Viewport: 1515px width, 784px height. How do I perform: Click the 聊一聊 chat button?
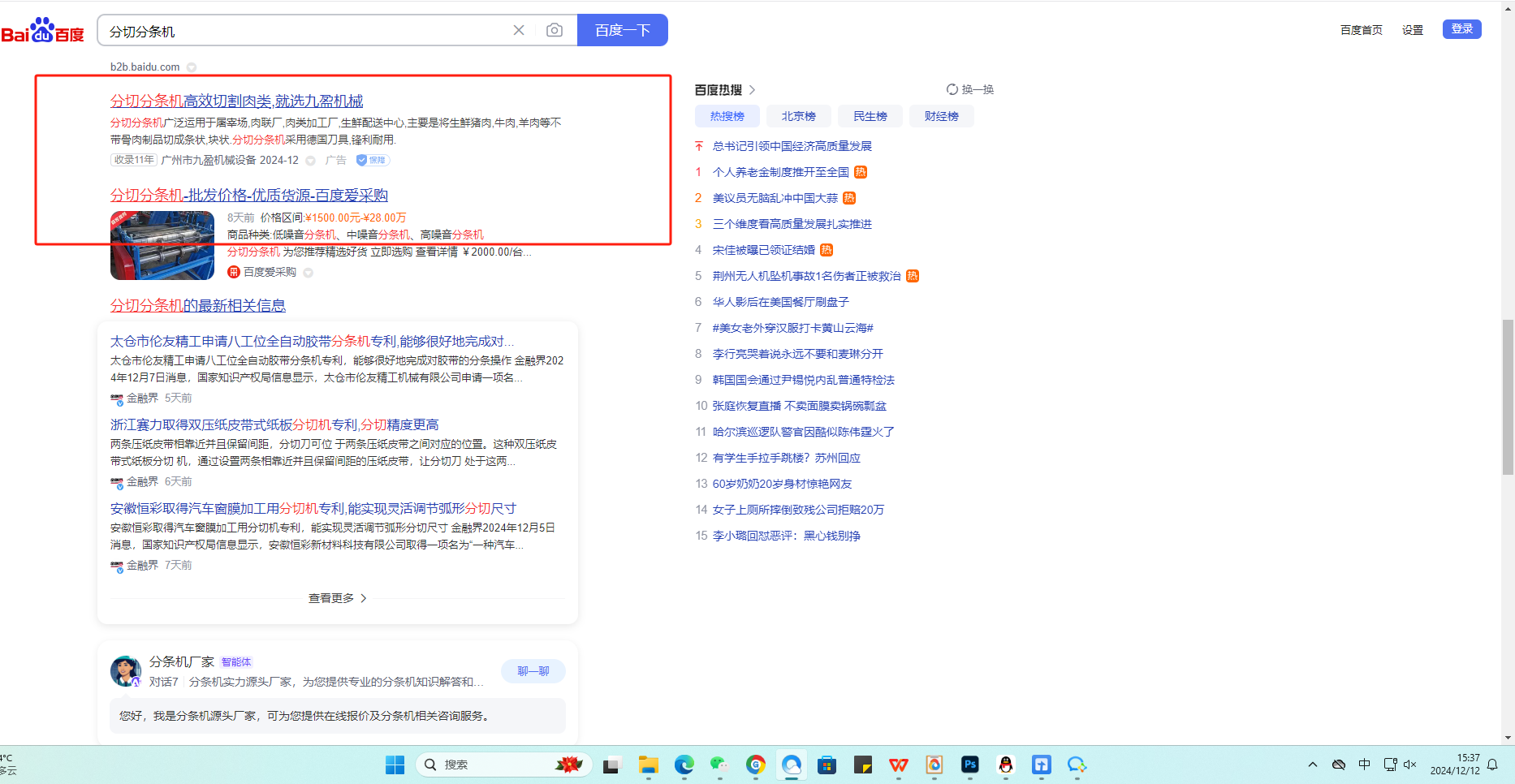click(x=533, y=671)
